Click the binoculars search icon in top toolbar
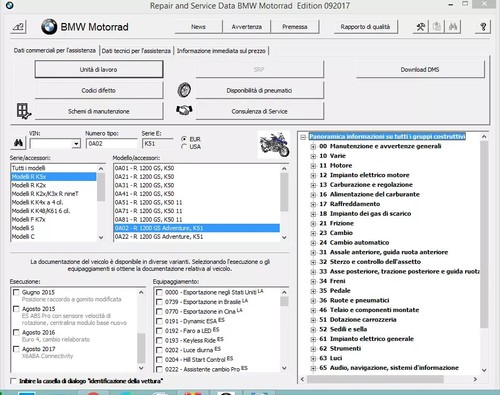The image size is (500, 395). (x=453, y=27)
